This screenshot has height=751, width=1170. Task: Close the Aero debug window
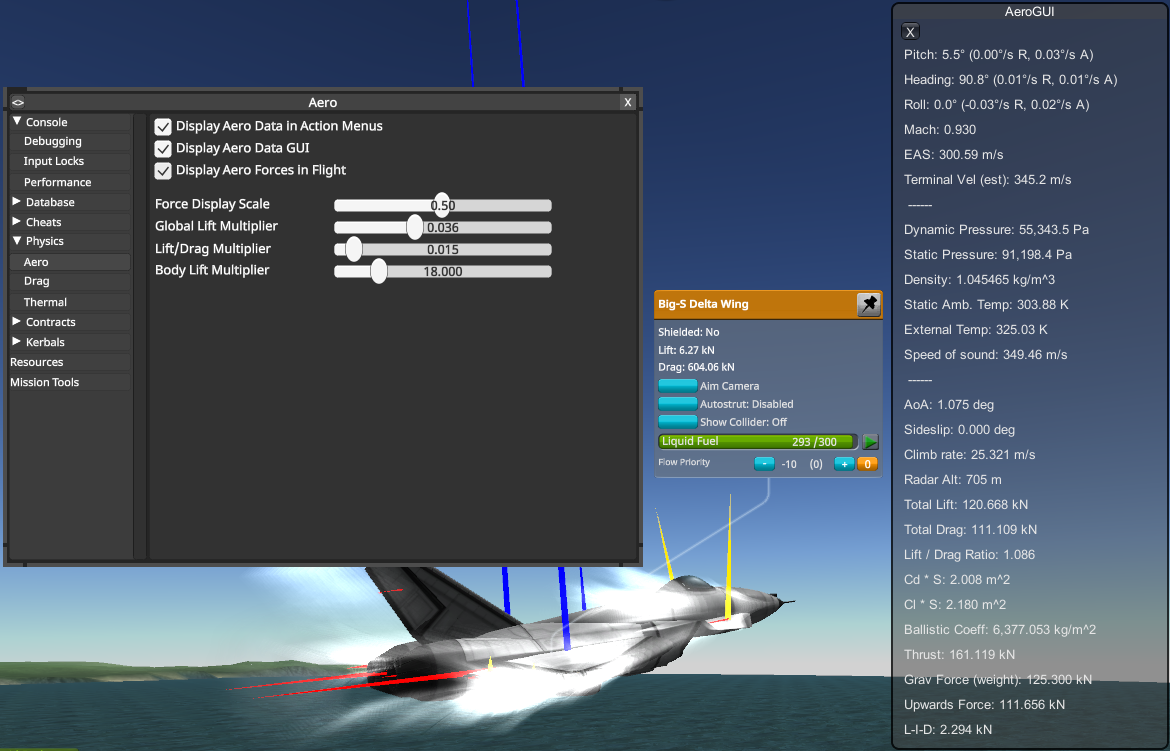pos(627,102)
